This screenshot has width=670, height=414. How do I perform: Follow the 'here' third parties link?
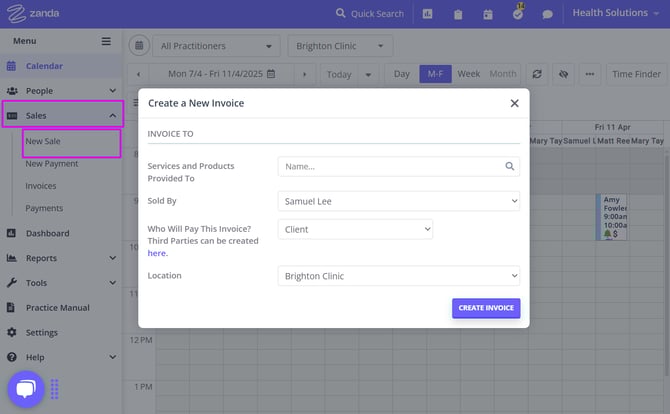(157, 253)
